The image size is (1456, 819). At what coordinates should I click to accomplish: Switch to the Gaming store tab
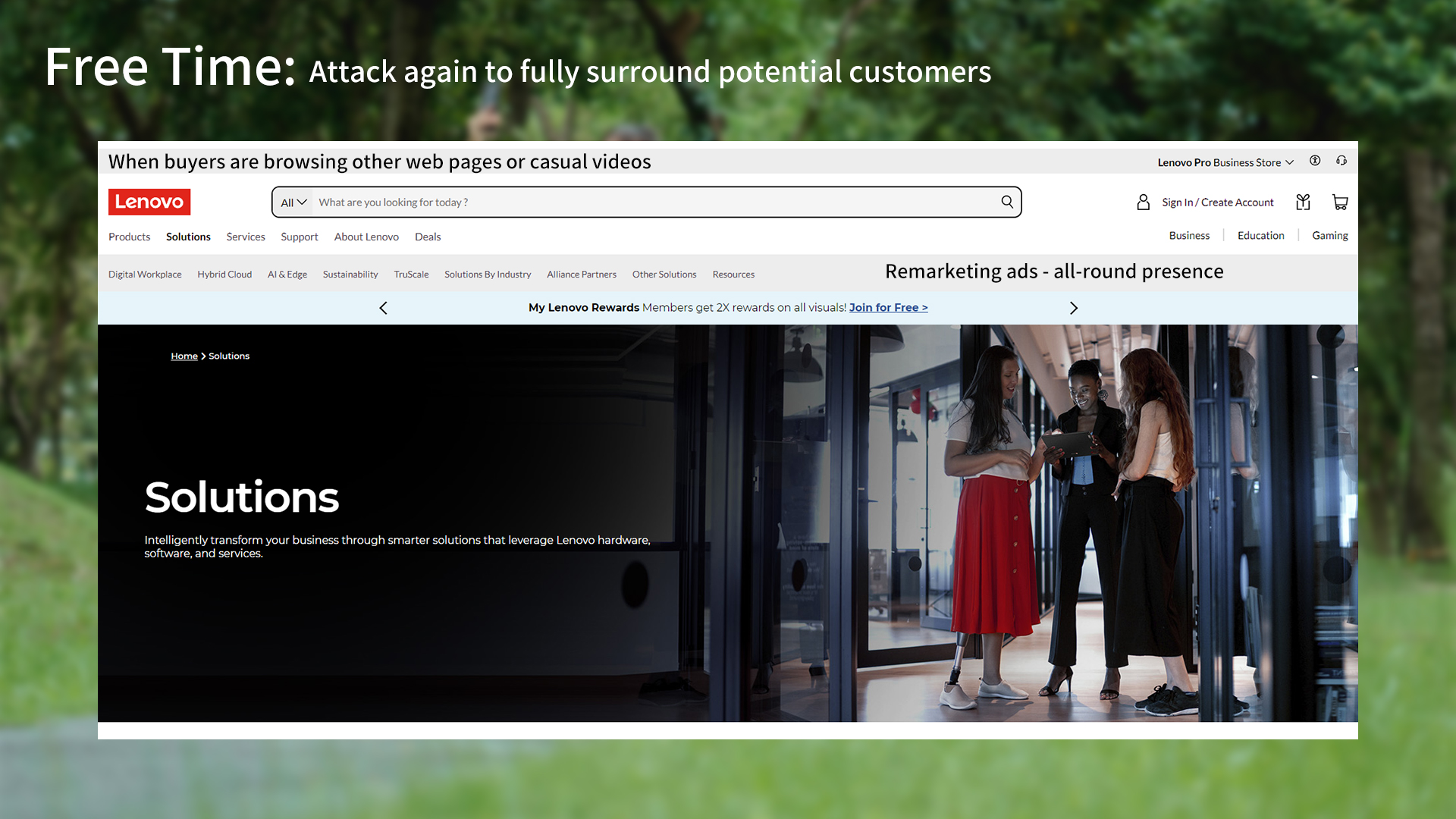pyautogui.click(x=1329, y=235)
